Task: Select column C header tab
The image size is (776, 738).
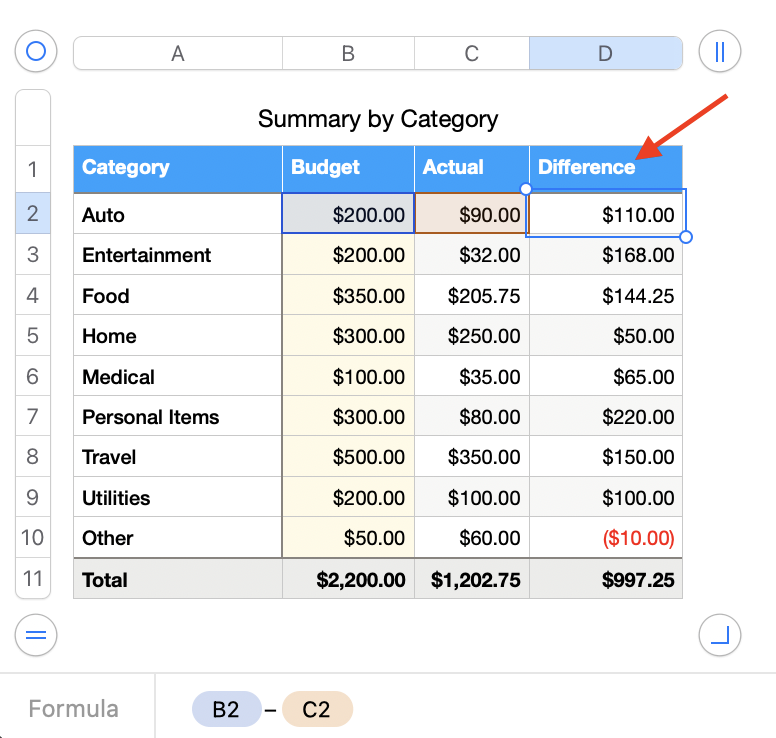Action: 472,54
